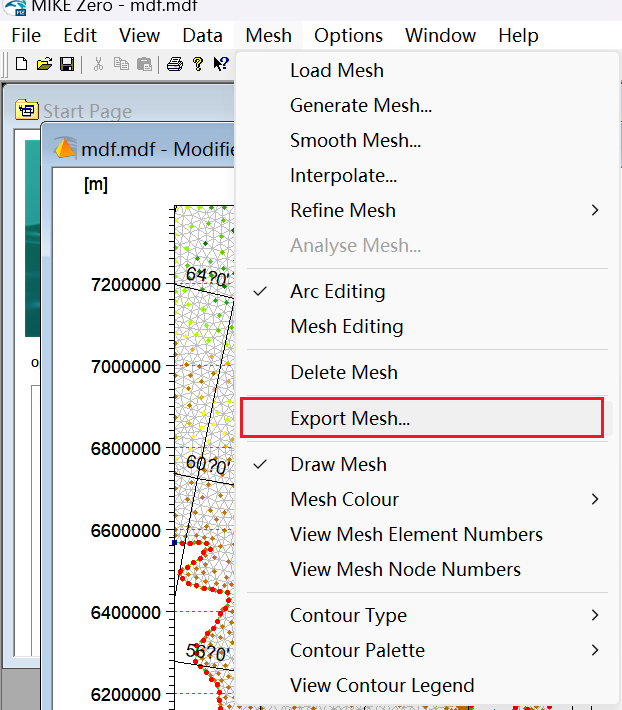
Task: Click the MIKE Zero application title icon
Action: 14,7
